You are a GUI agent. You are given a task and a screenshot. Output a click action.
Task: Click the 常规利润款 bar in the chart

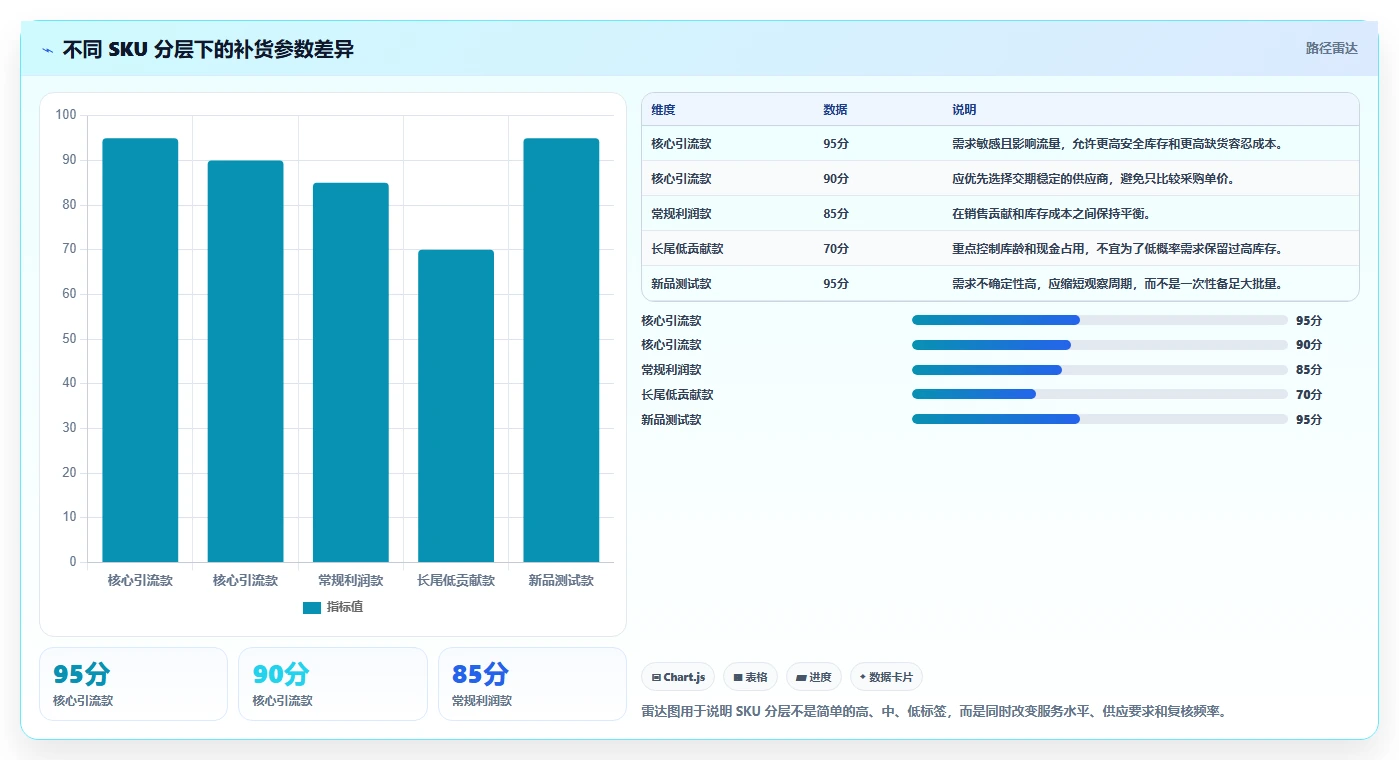click(351, 372)
